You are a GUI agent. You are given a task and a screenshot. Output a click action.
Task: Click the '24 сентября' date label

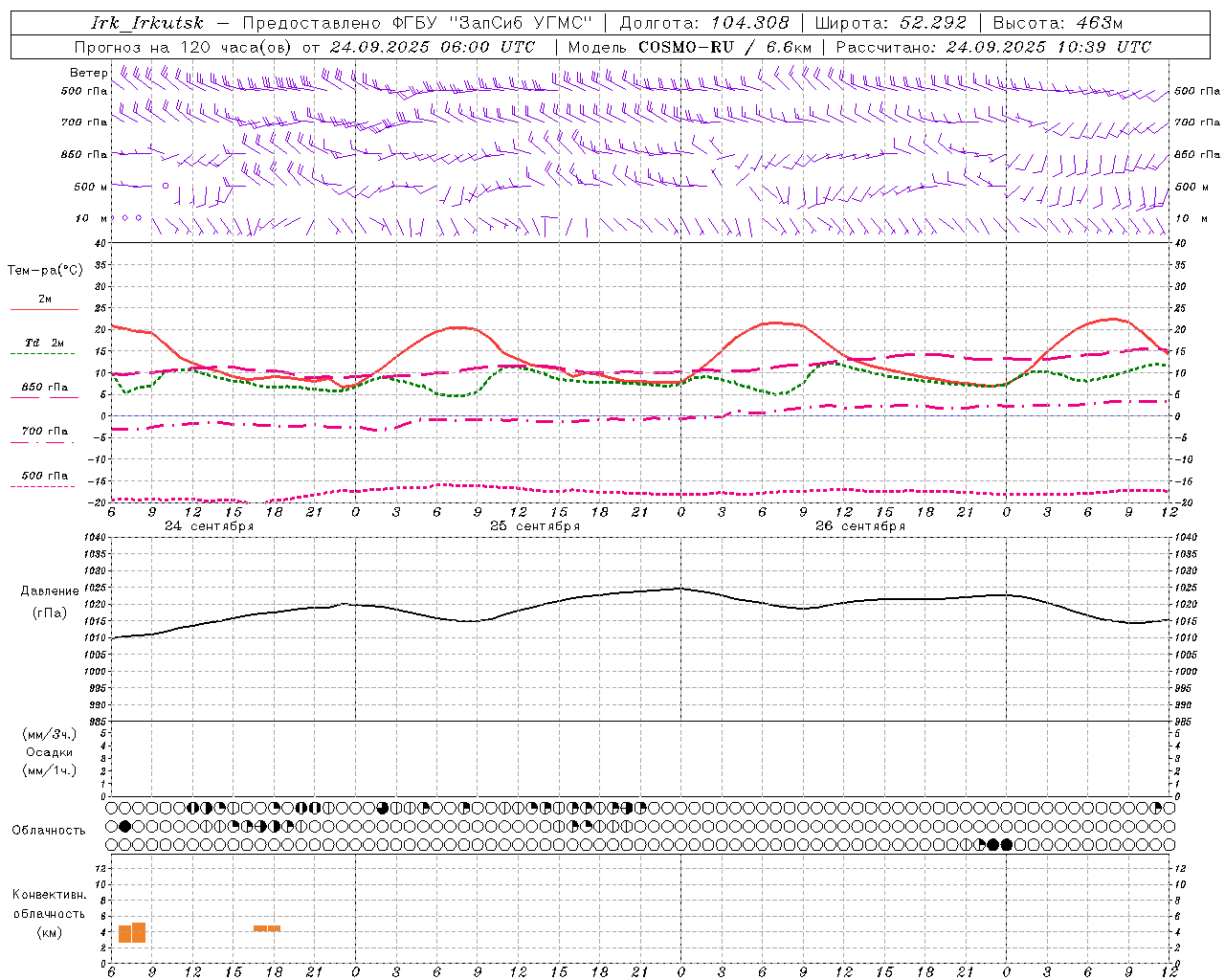[x=210, y=526]
